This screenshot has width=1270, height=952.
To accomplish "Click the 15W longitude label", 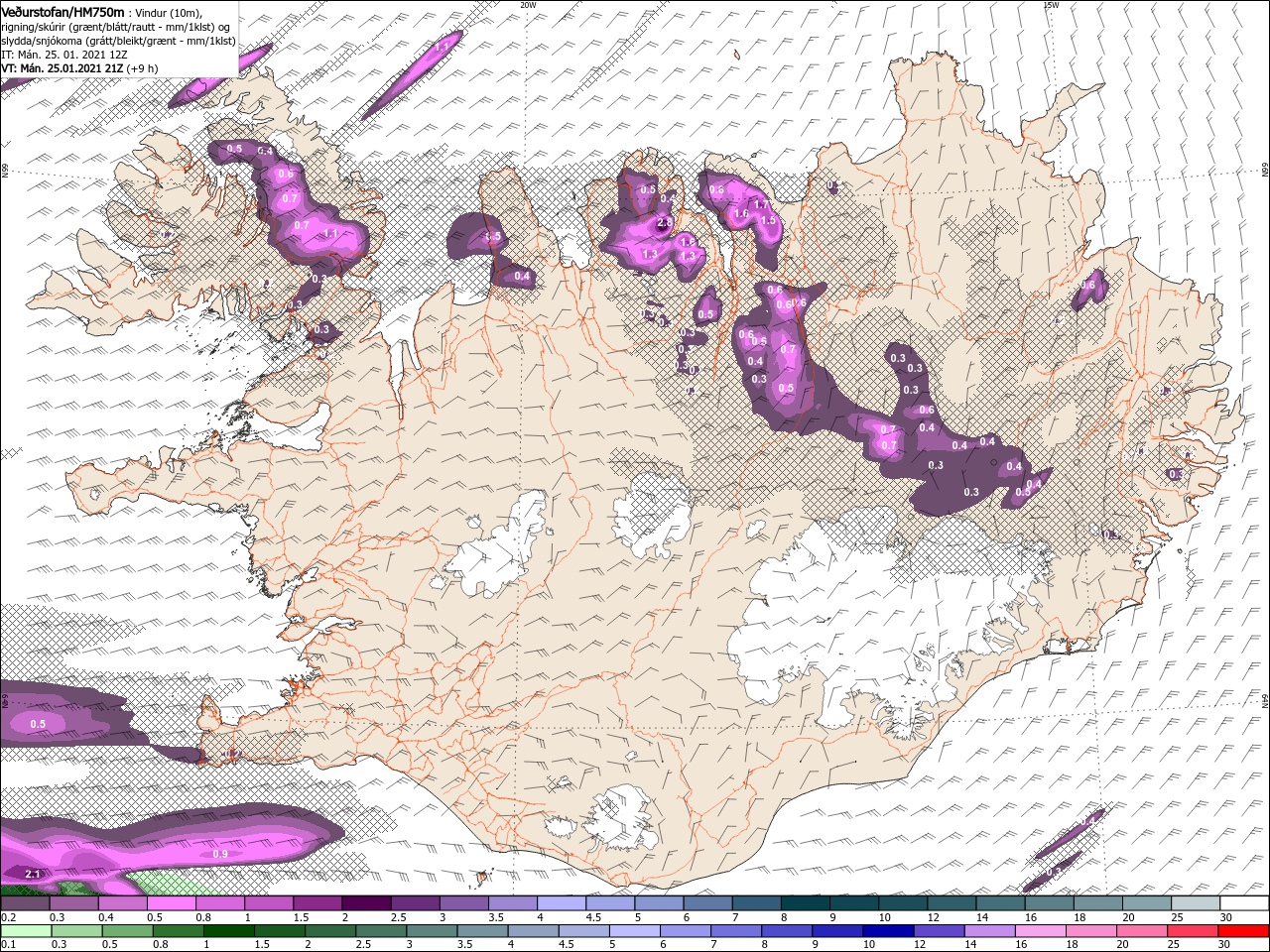I will click(1051, 5).
